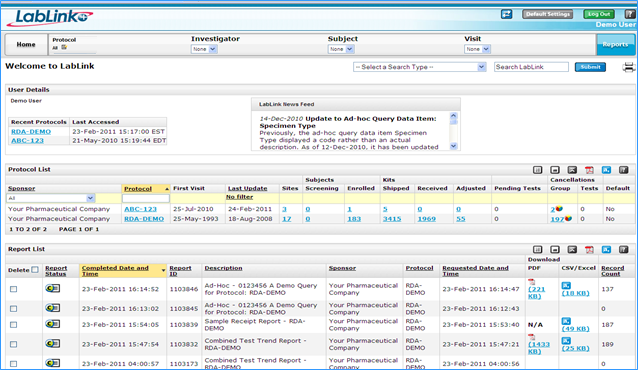Screen dimensions: 638x370
Task: Open column chooser icon in Protocol List
Action: pyautogui.click(x=537, y=170)
